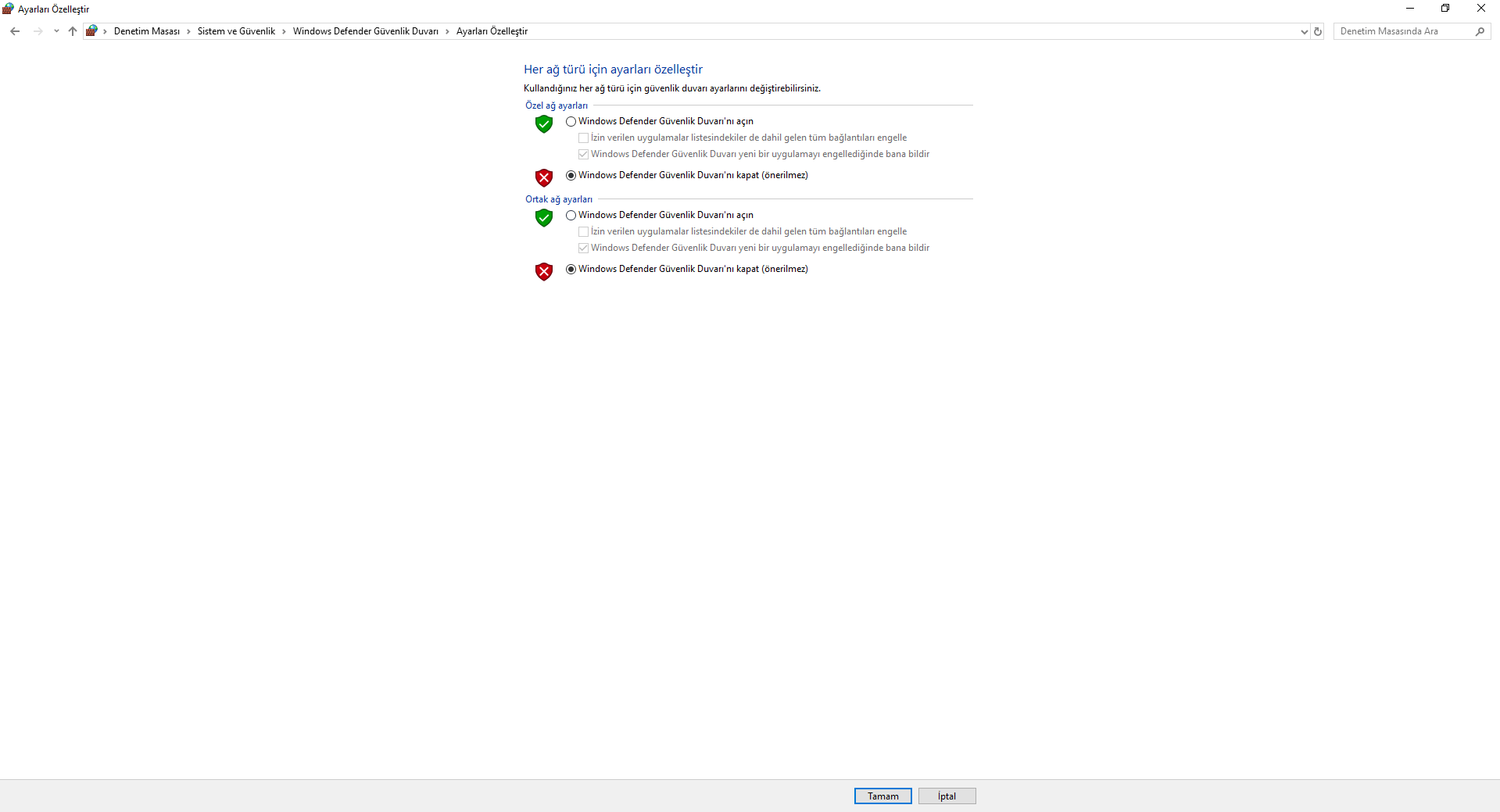
Task: Click the forward navigation arrow
Action: pyautogui.click(x=38, y=31)
